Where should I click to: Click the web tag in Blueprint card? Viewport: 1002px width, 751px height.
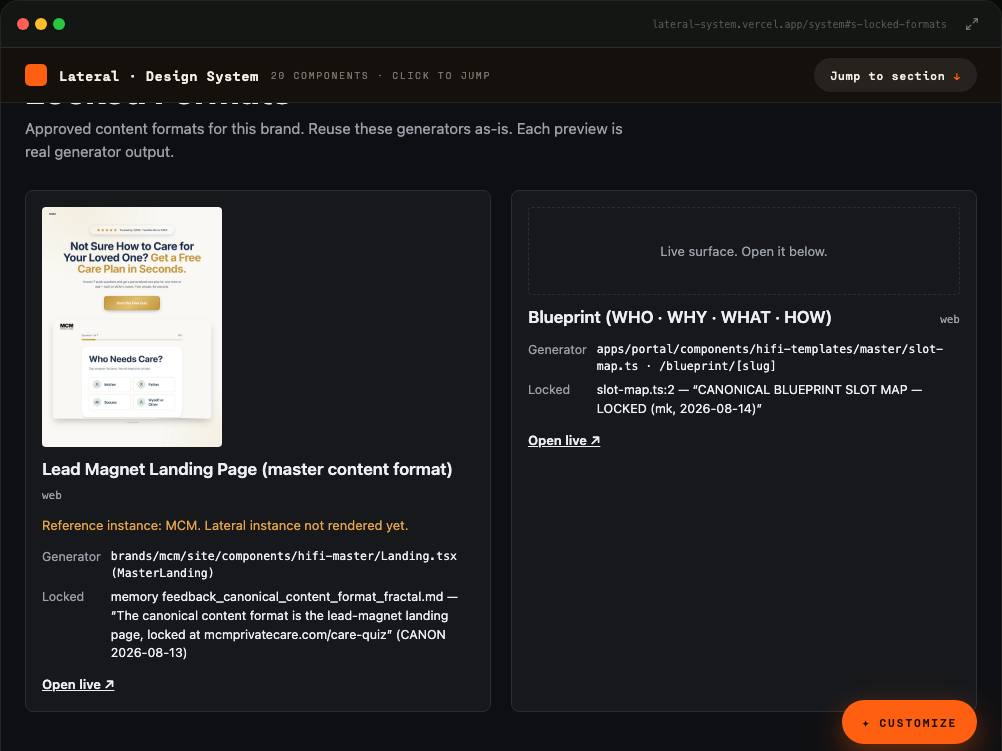coord(949,319)
